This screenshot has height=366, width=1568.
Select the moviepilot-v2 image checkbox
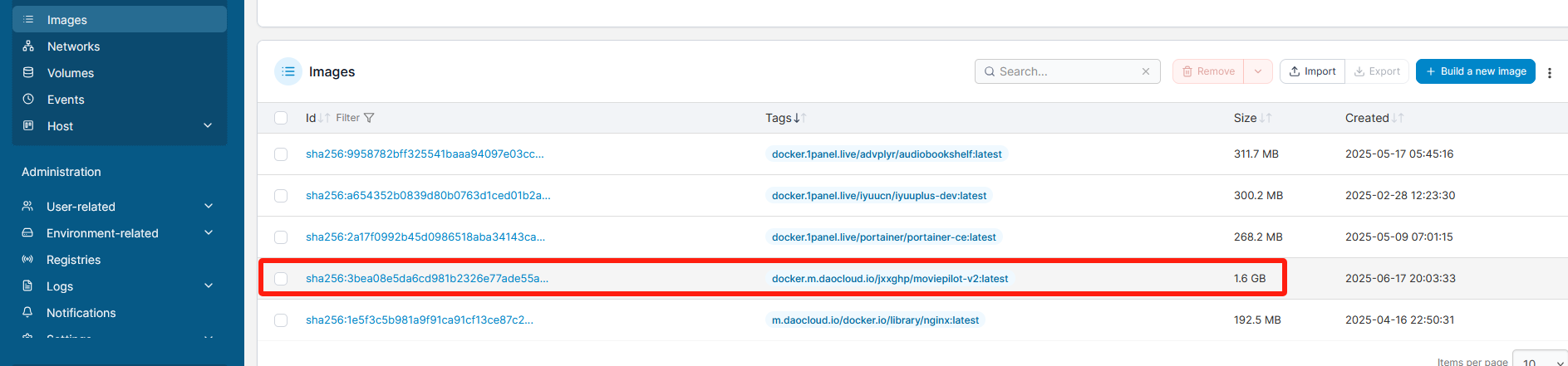click(x=281, y=279)
